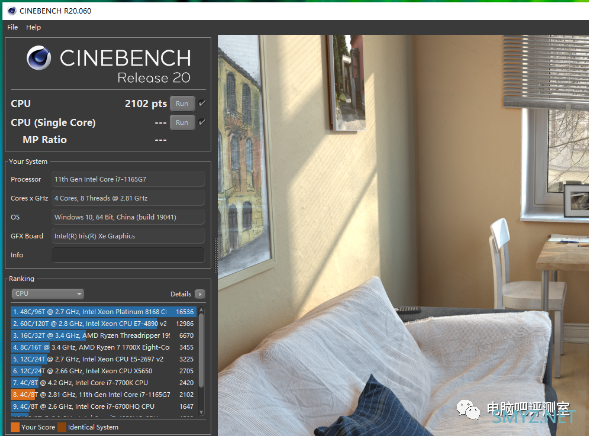The image size is (589, 436).
Task: Select ranking row Xeon CPU E5-2697 v2
Action: click(x=104, y=359)
